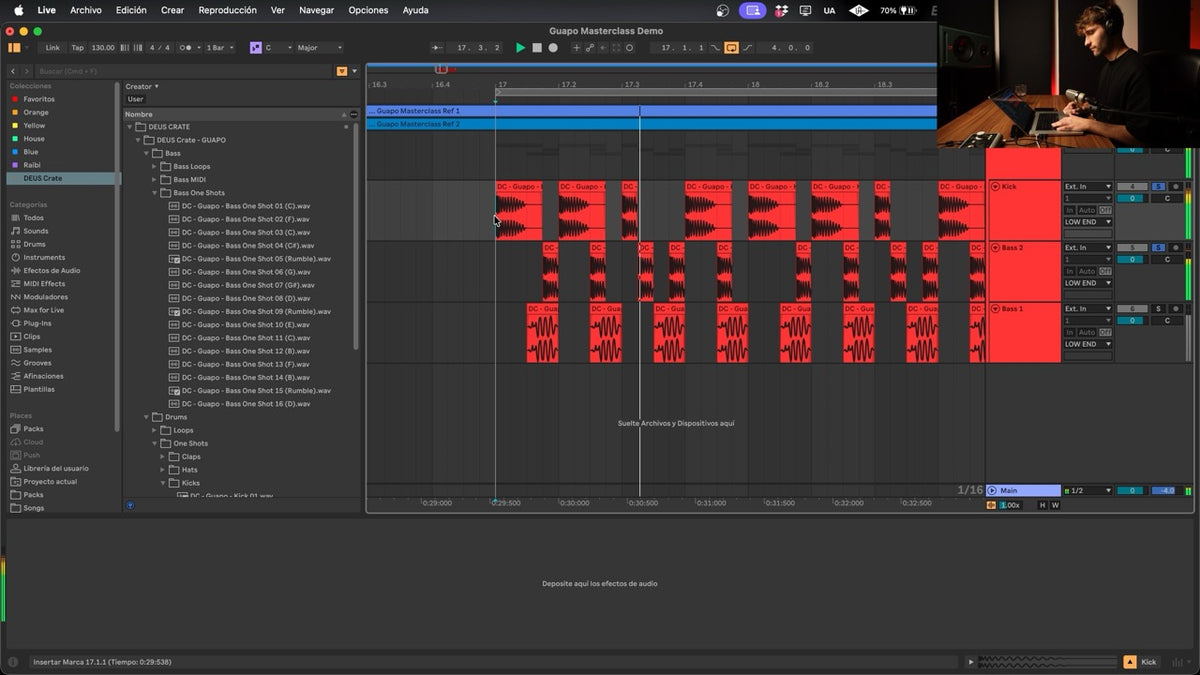
Task: Open the Instruments category
Action: [x=44, y=257]
